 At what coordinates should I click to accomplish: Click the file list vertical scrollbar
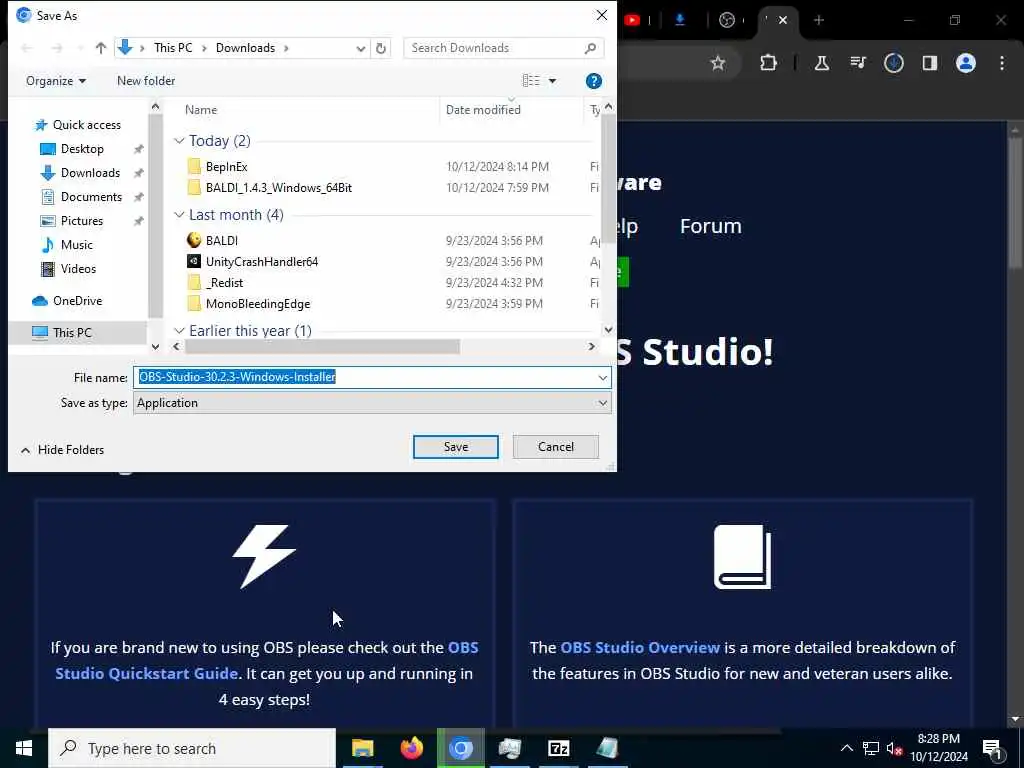[x=608, y=180]
